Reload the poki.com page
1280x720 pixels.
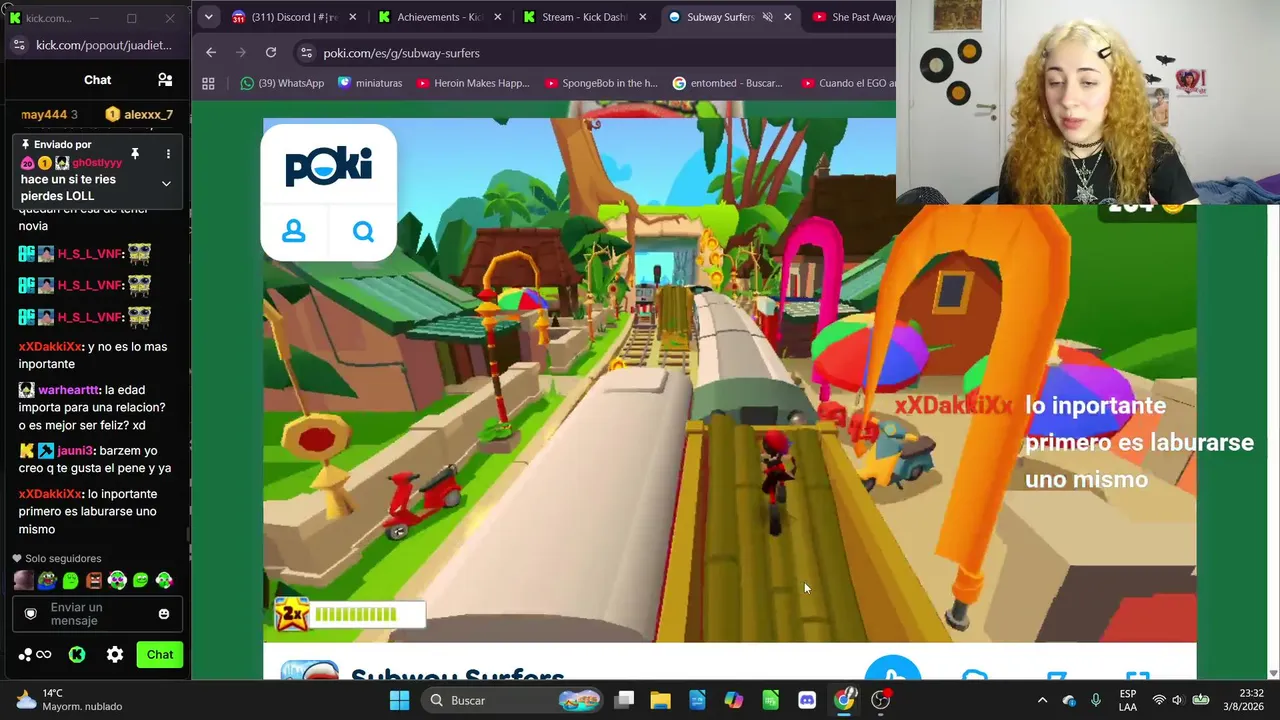271,53
